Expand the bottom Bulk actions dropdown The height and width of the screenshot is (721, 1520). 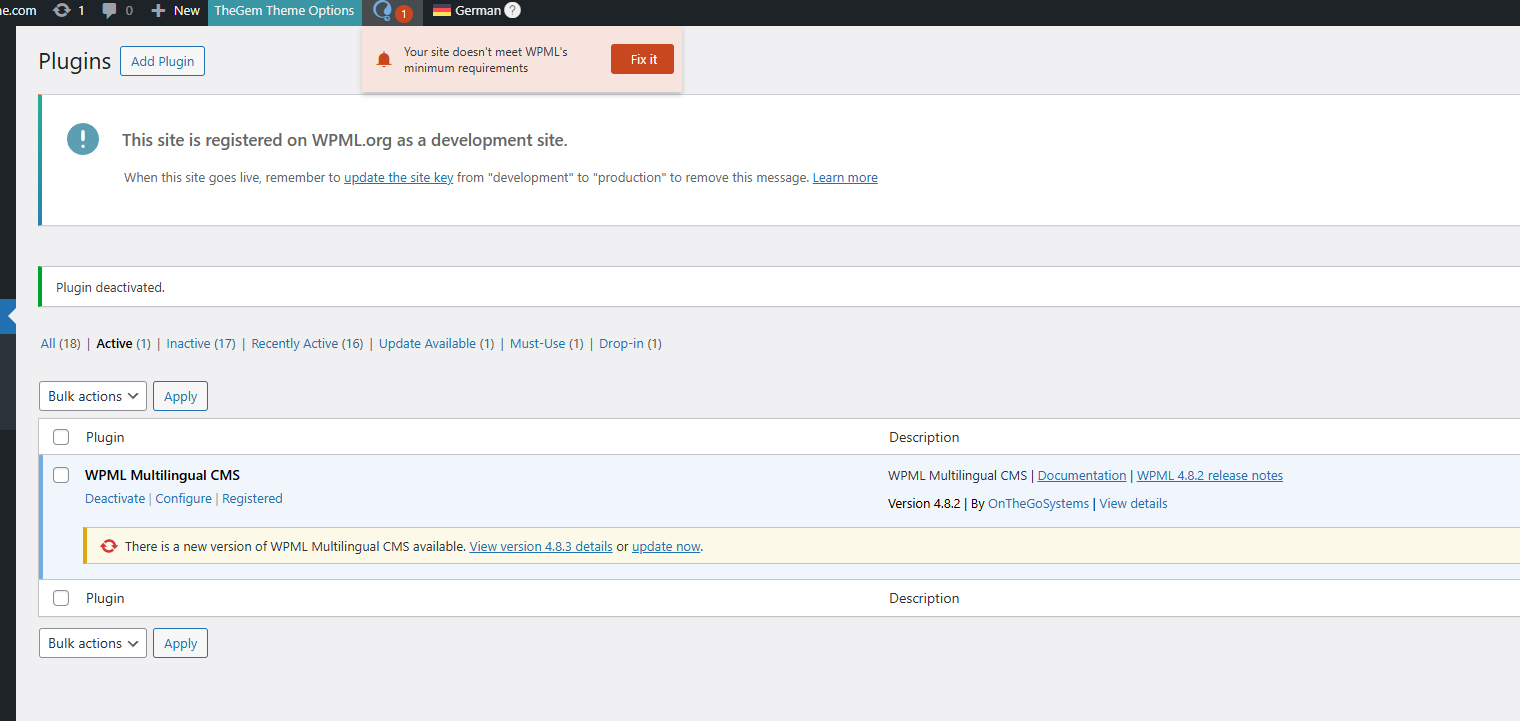(93, 643)
